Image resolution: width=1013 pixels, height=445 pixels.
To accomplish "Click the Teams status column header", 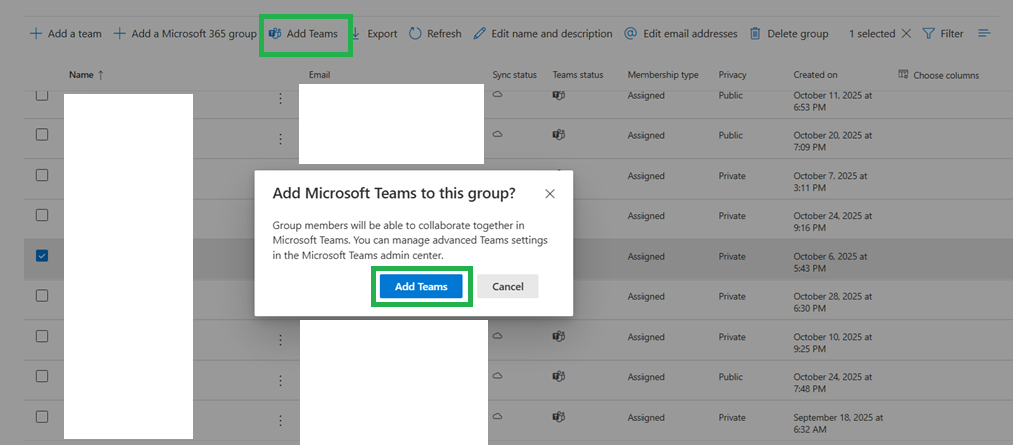I will point(578,75).
